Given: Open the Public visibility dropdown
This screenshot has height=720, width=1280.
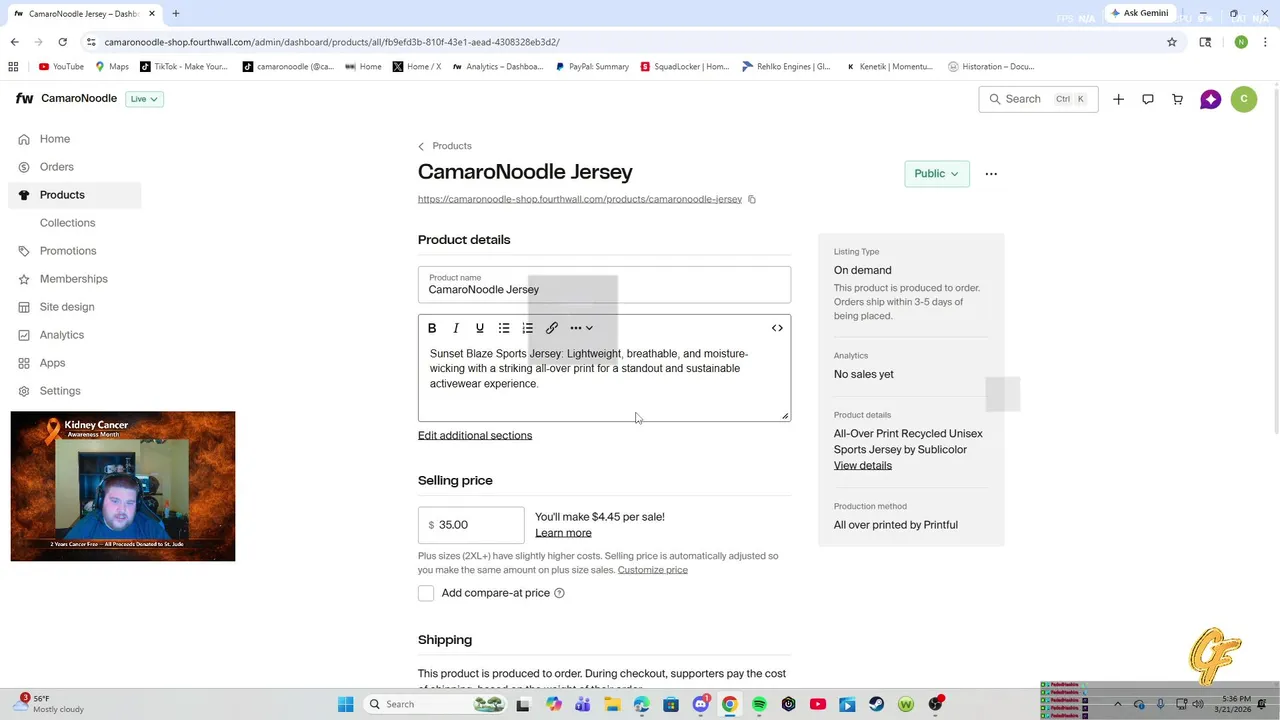Looking at the screenshot, I should coord(937,174).
